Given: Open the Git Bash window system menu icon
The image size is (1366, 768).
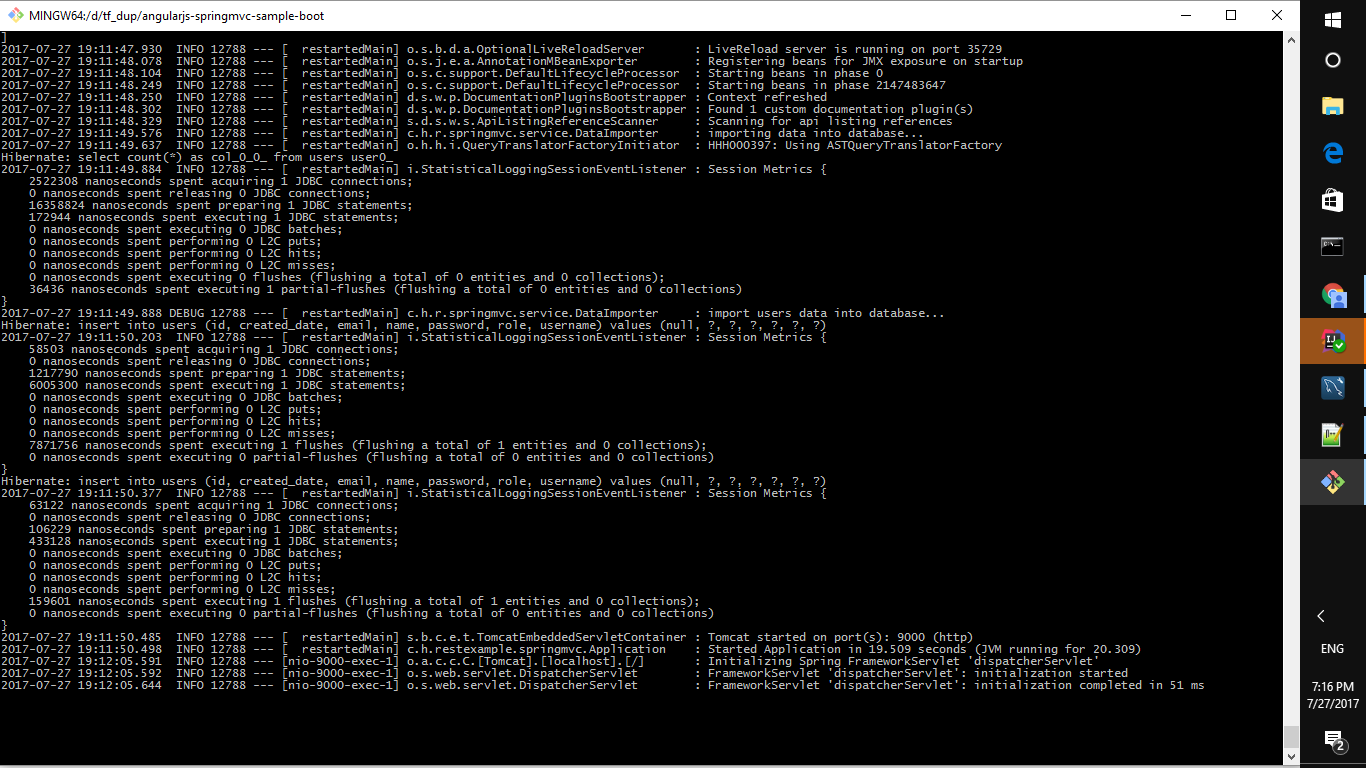Looking at the screenshot, I should [16, 15].
